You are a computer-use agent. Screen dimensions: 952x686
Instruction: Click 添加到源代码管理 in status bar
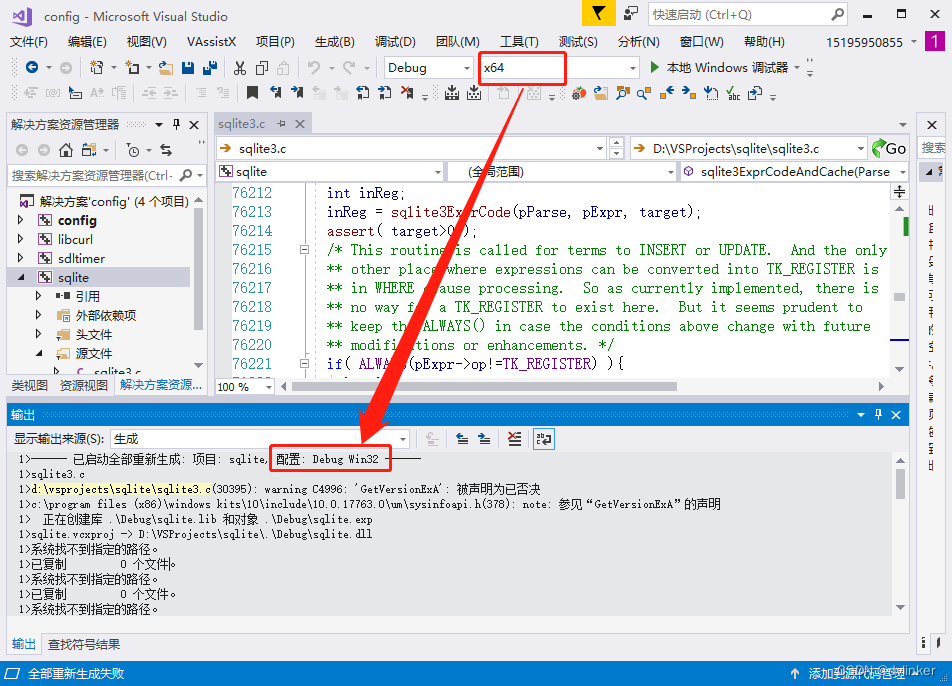[x=857, y=673]
